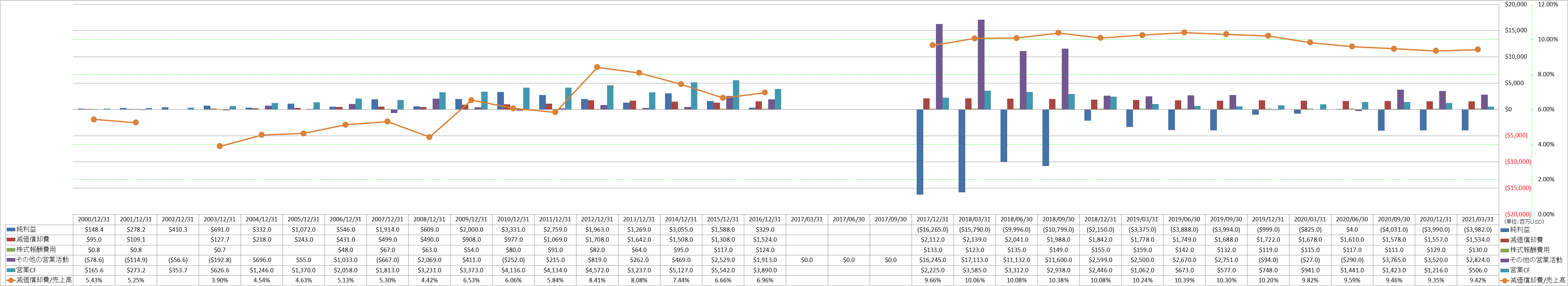Screen dimensions: 1568x286
Task: Click the $3,331.0 cell under 2010/12/31
Action: pyautogui.click(x=513, y=230)
